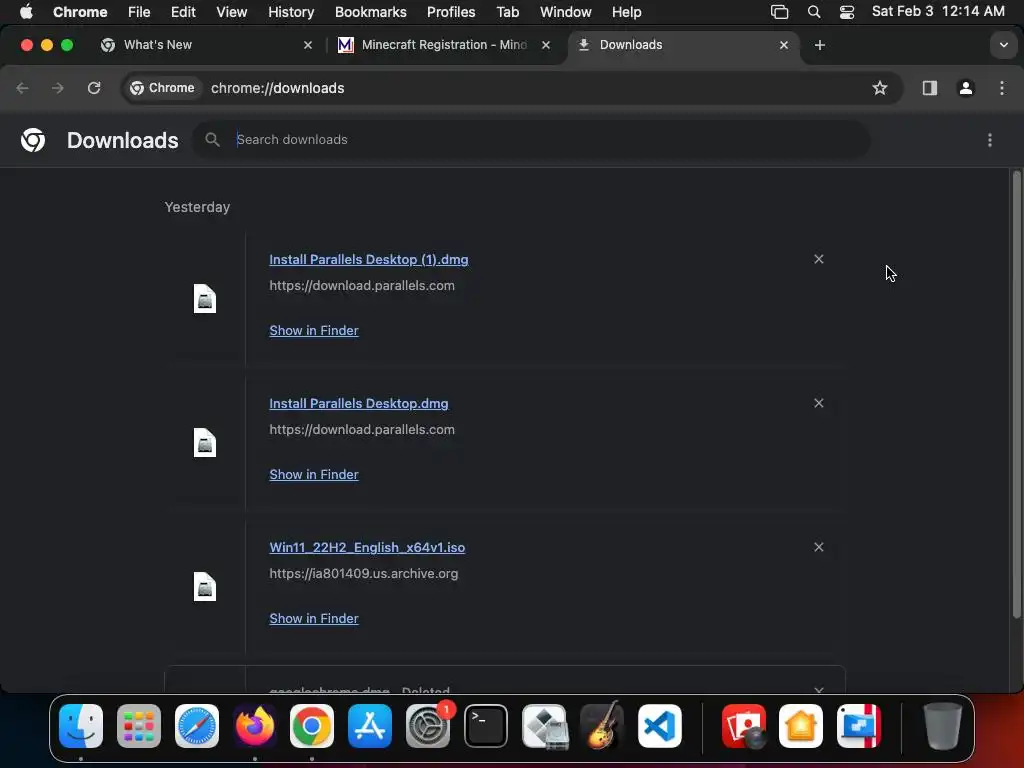Close the Minecraft Registration tab
The image size is (1024, 768).
(546, 45)
